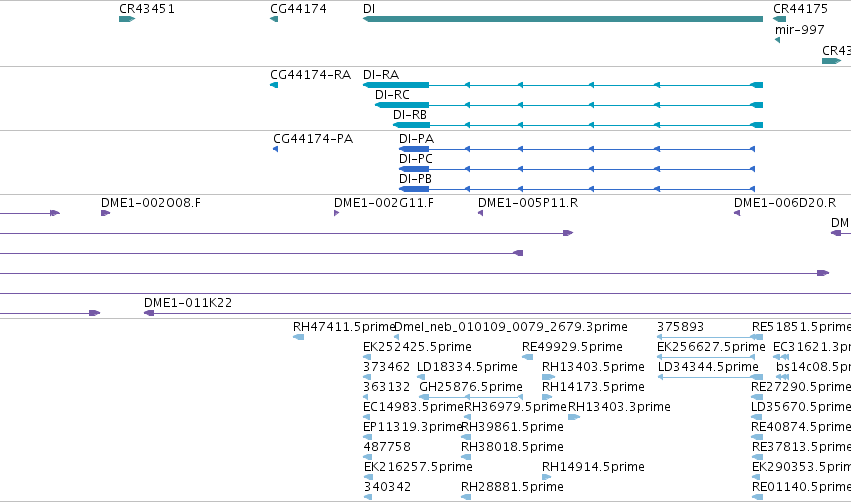Click the Dl-PA protein label
This screenshot has height=502, width=851.
[416, 138]
